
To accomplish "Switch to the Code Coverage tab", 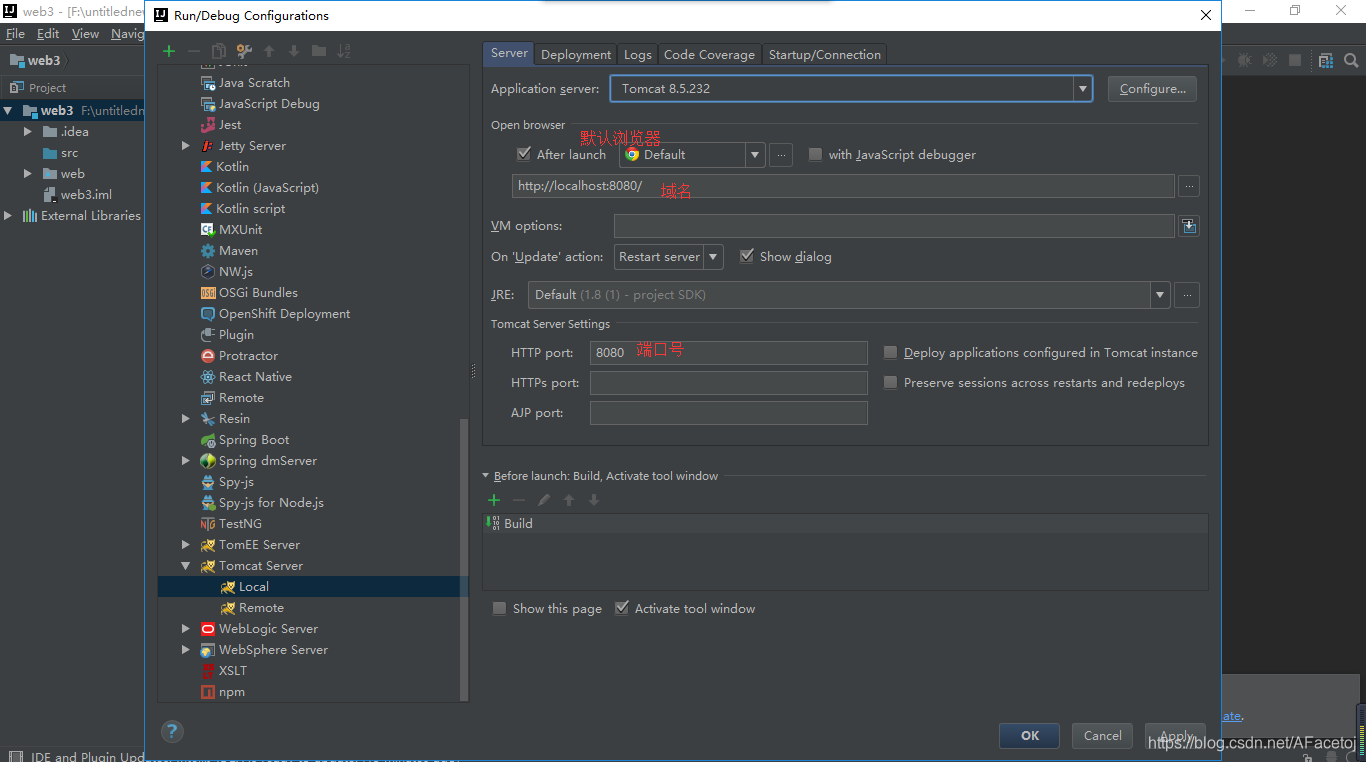I will click(709, 55).
